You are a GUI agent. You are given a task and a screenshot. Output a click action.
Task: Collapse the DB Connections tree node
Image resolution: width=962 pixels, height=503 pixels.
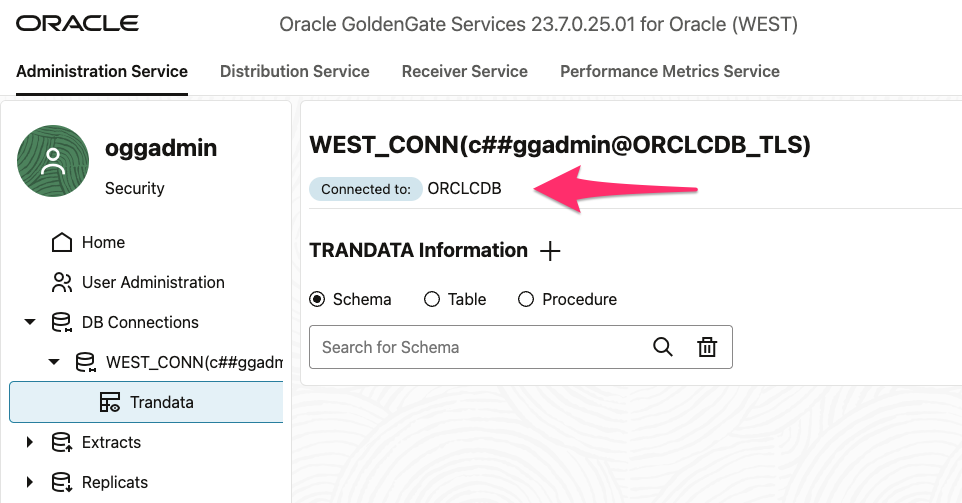point(30,322)
